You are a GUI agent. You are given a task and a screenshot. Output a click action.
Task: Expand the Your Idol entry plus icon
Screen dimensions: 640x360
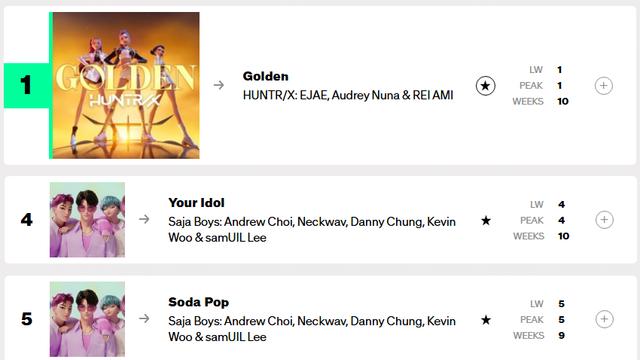[x=604, y=220]
